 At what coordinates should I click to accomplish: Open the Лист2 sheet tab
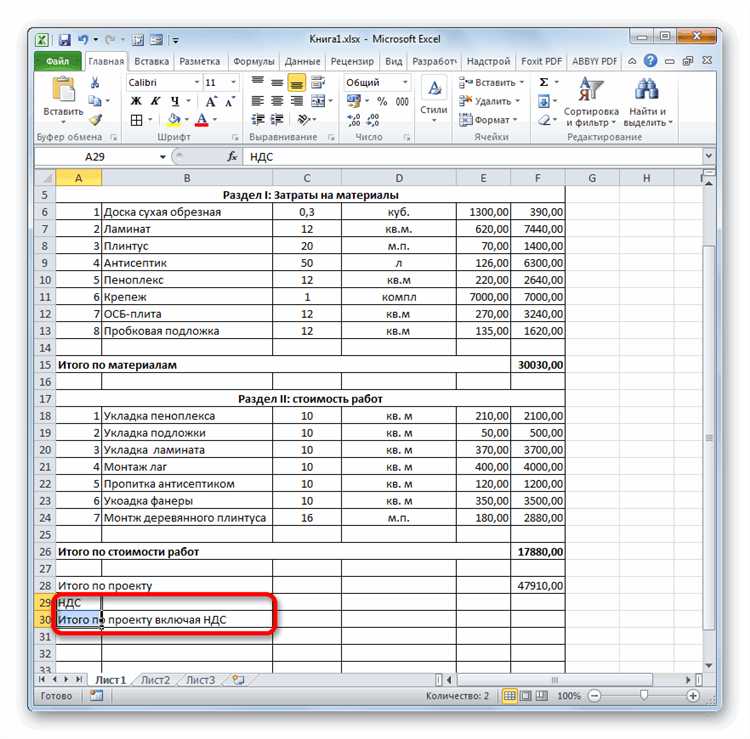(155, 680)
